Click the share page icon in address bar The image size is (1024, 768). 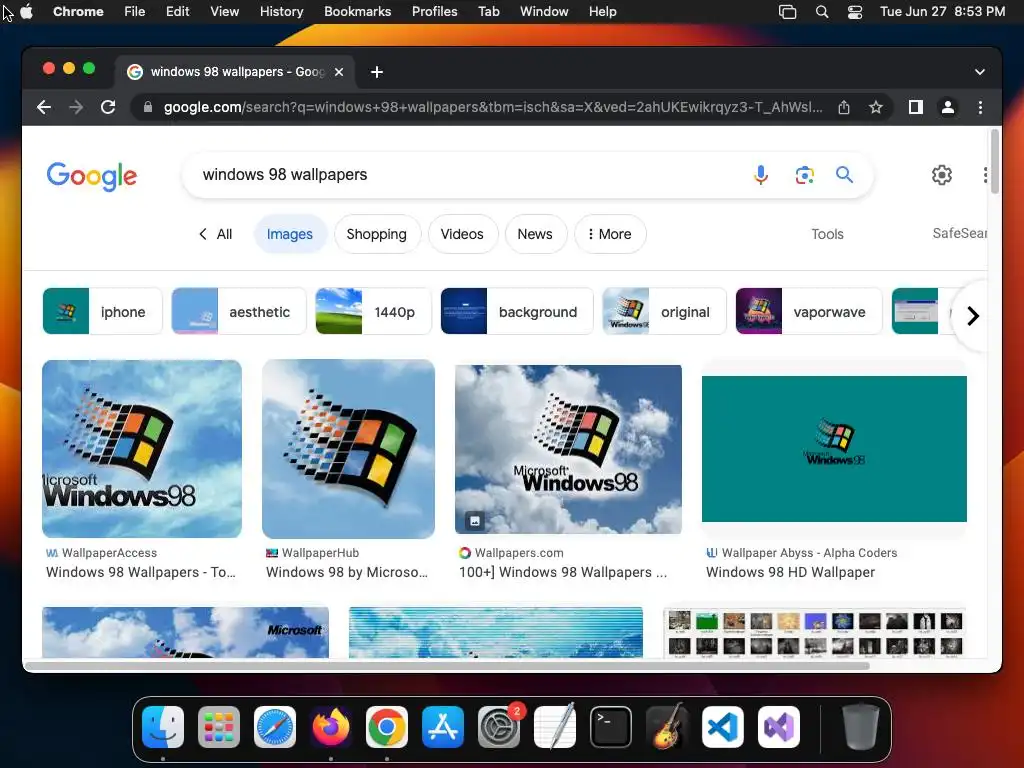844,107
